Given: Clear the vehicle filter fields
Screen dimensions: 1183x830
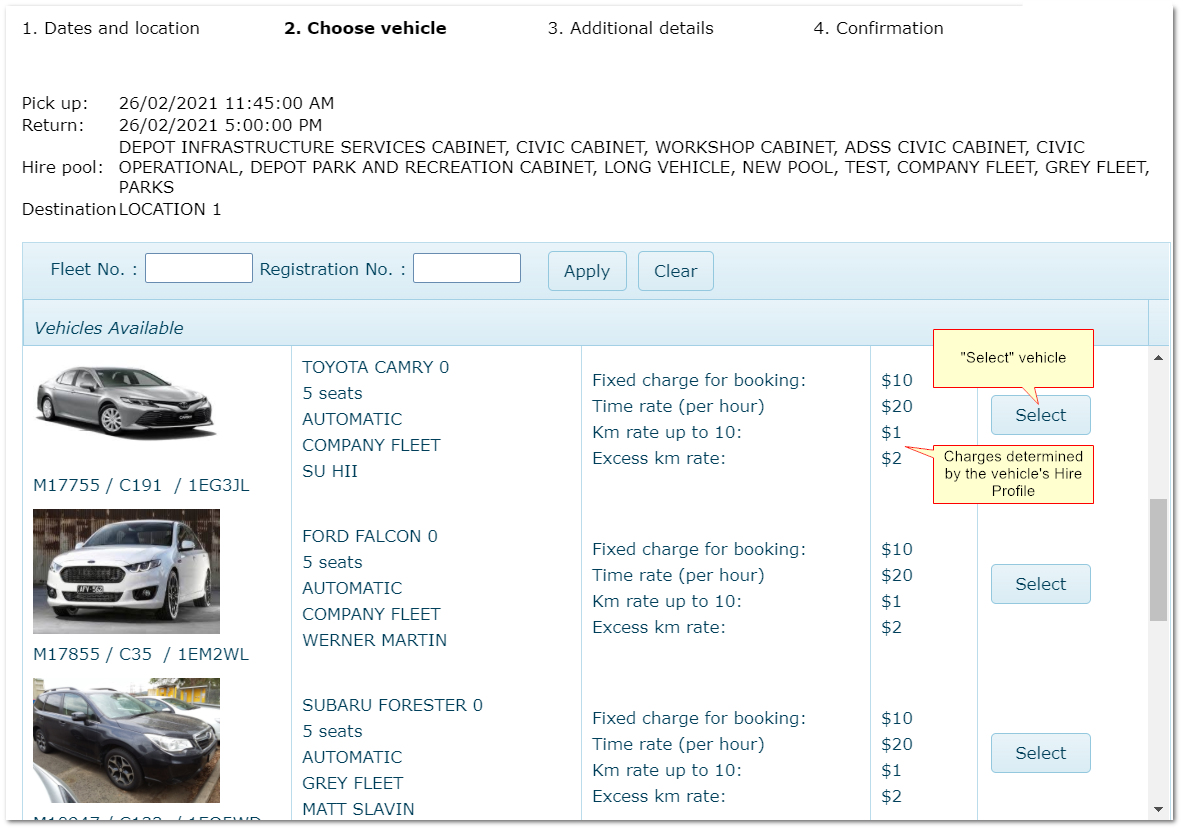Looking at the screenshot, I should click(675, 271).
